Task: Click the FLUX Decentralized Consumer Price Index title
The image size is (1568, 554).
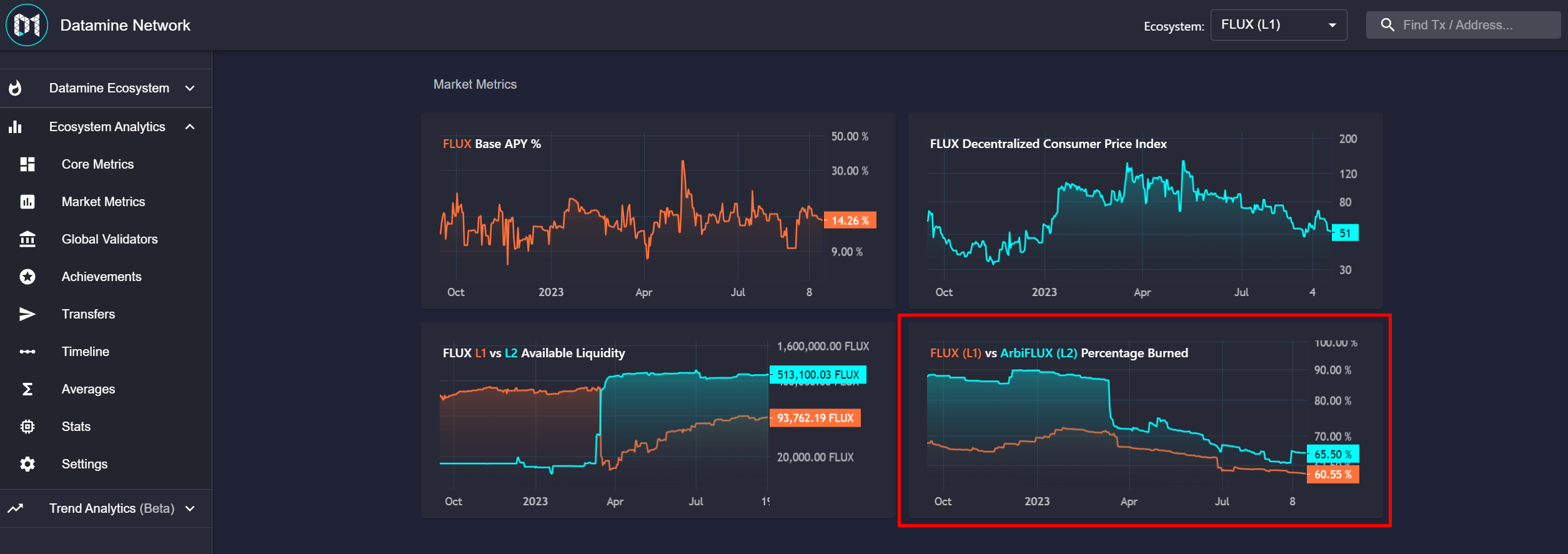Action: coord(1048,144)
